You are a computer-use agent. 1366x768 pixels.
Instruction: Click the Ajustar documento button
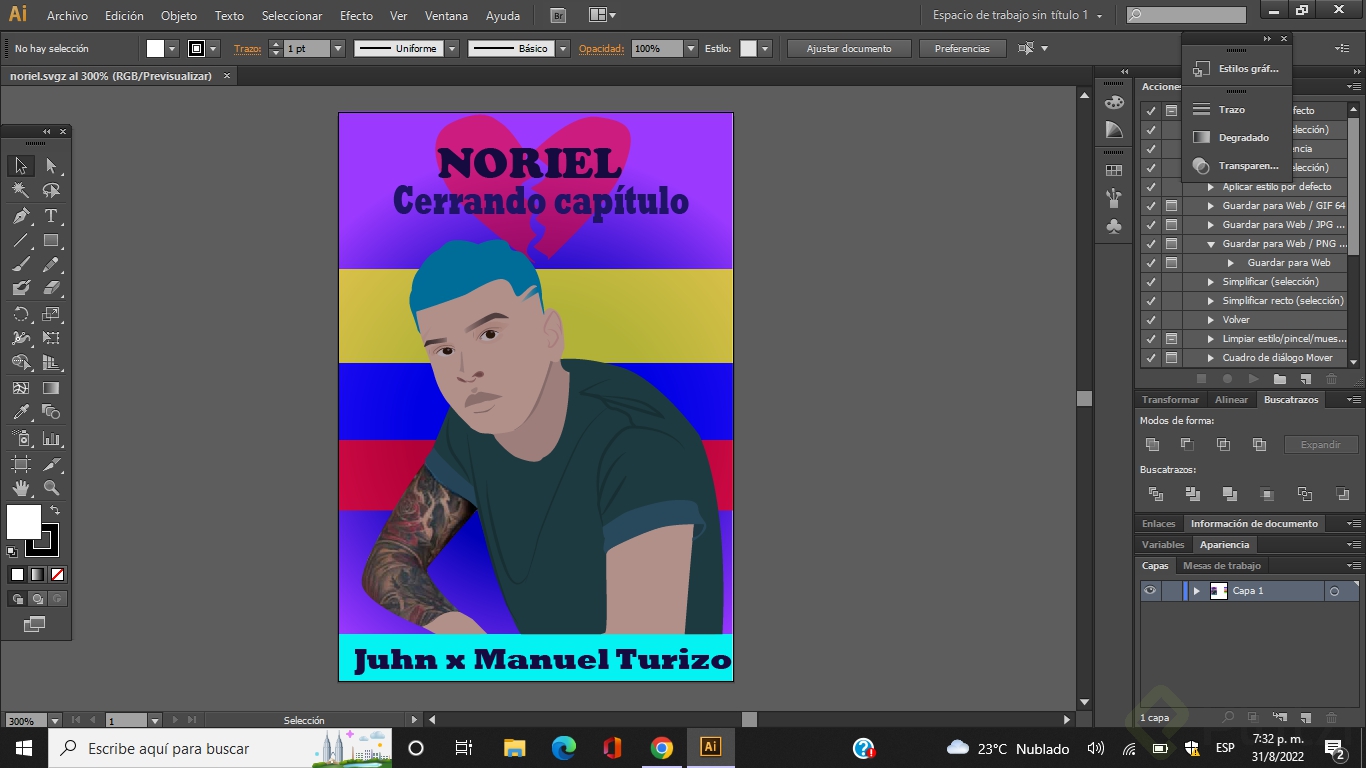click(x=848, y=47)
